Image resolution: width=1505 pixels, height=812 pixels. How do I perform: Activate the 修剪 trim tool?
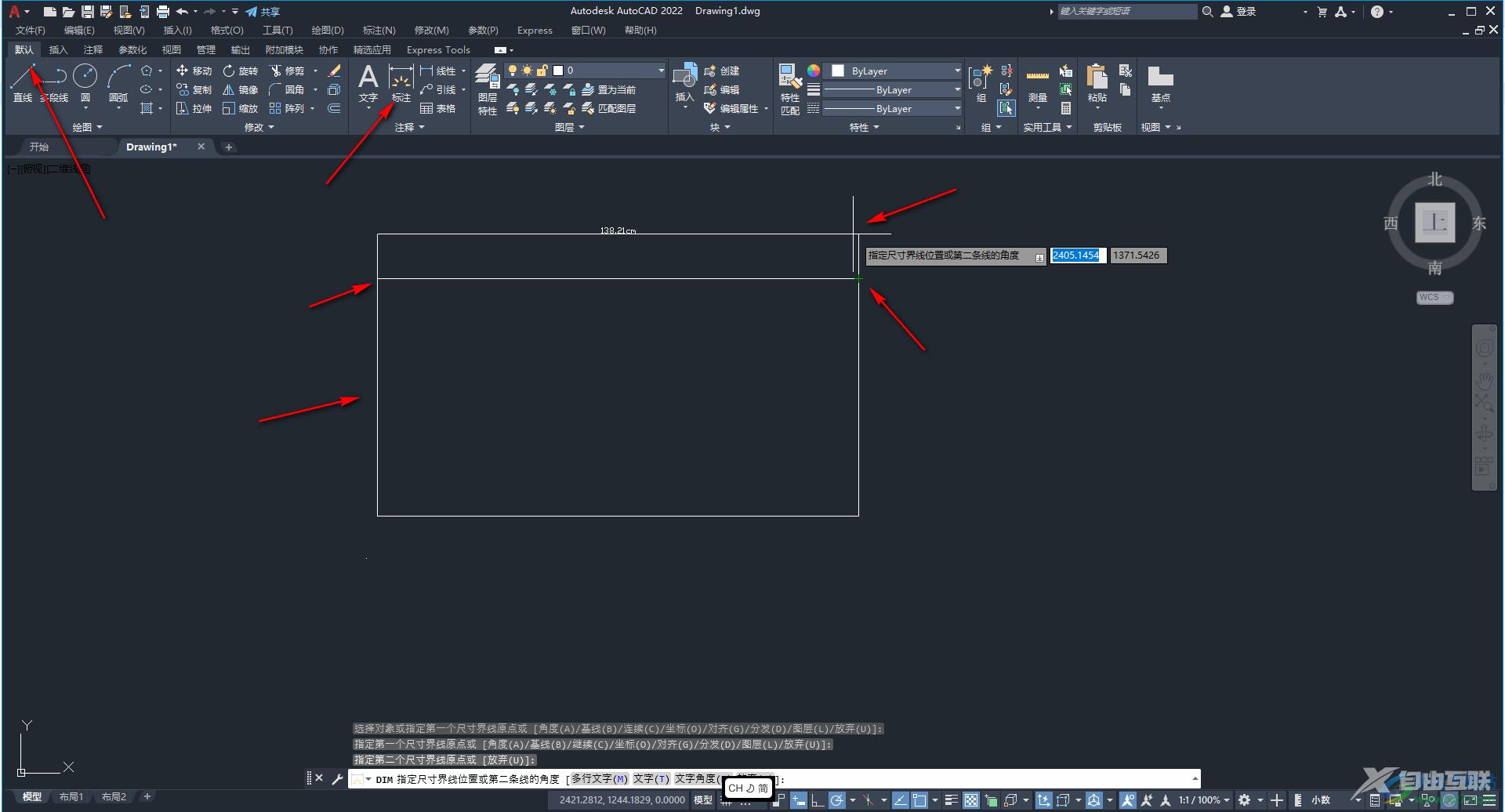click(287, 71)
